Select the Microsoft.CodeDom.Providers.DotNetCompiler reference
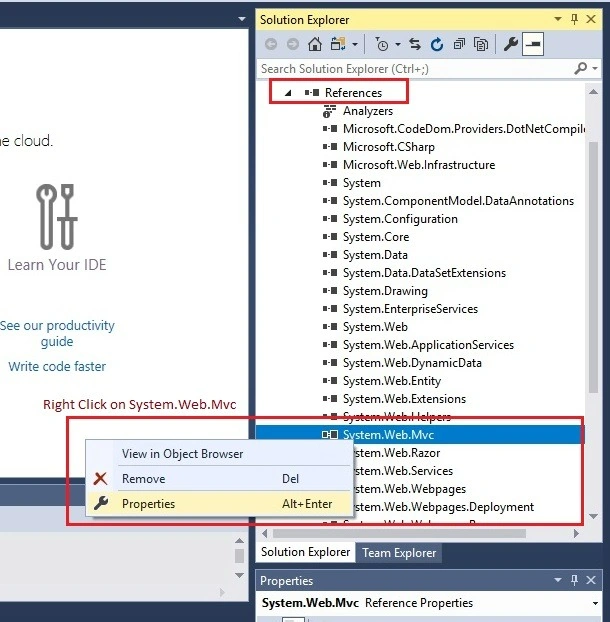Screen dimensions: 610x622 [x=464, y=129]
